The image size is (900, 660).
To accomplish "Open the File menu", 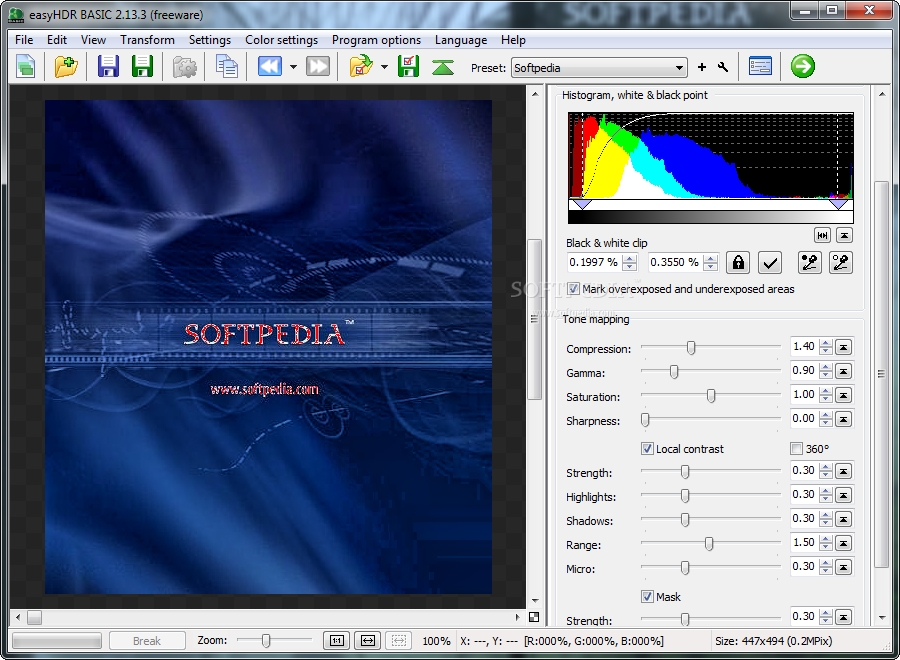I will [24, 40].
